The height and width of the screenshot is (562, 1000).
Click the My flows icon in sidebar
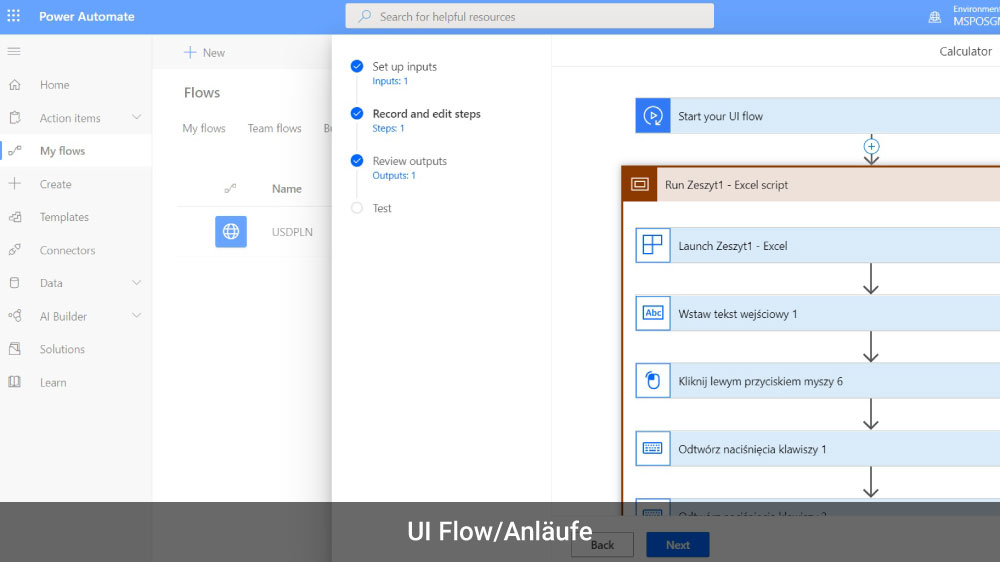(15, 151)
